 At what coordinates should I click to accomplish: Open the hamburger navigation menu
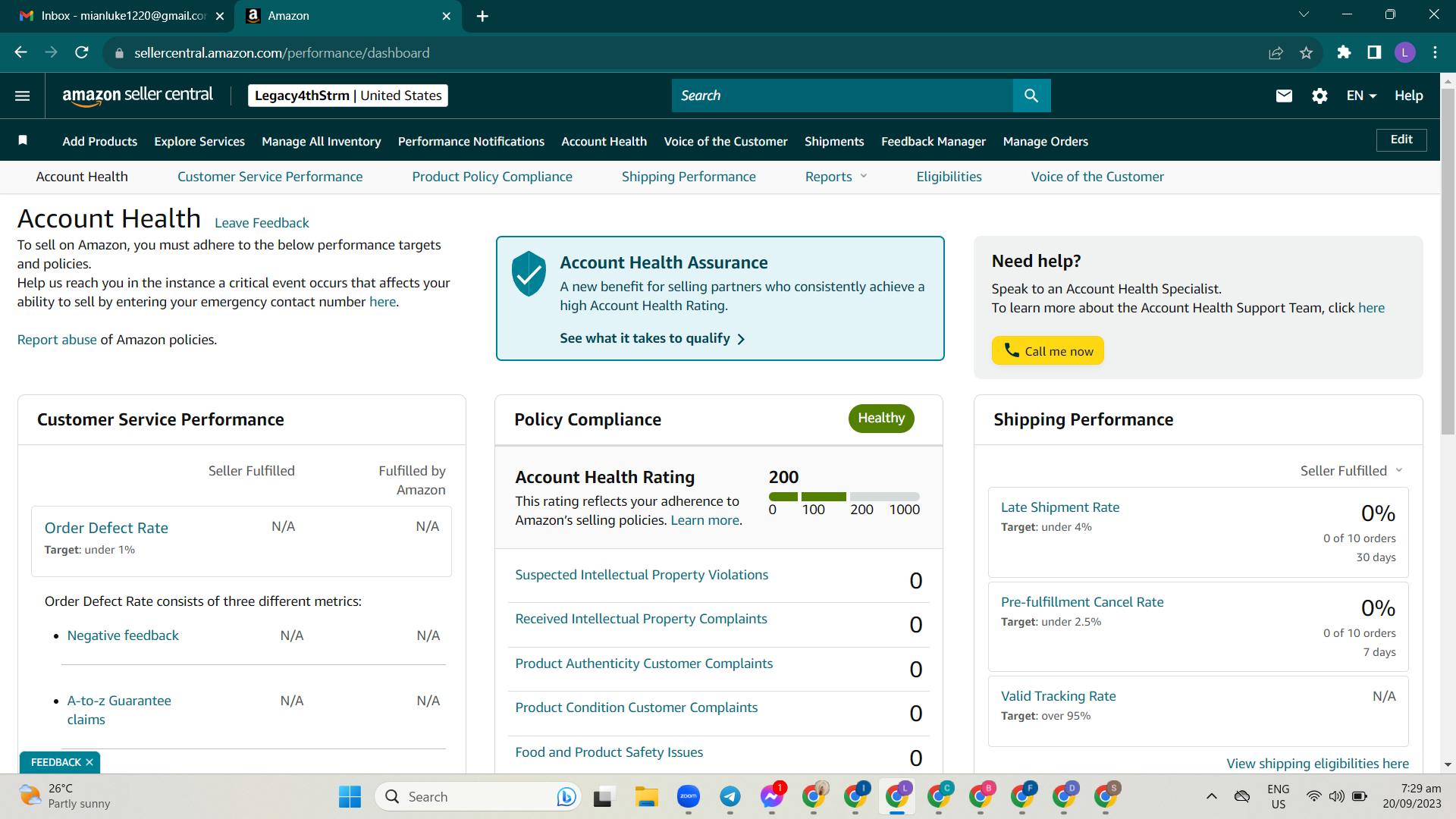(23, 96)
